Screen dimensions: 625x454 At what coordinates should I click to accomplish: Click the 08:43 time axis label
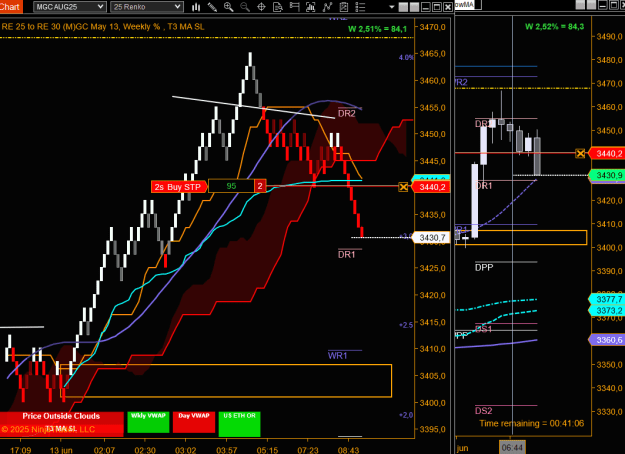[348, 450]
